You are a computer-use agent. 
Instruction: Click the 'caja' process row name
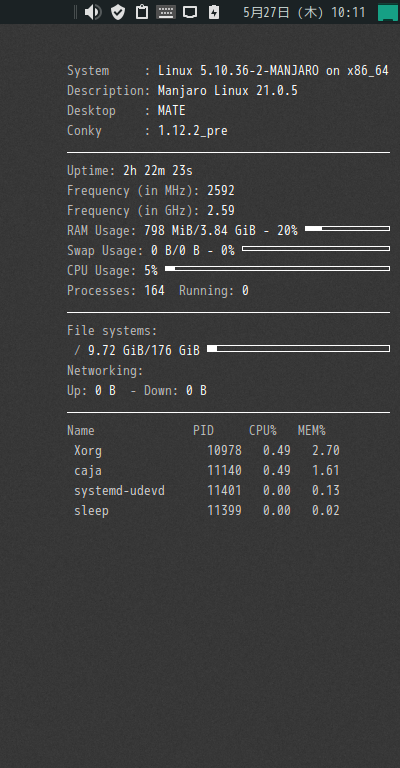pos(88,471)
